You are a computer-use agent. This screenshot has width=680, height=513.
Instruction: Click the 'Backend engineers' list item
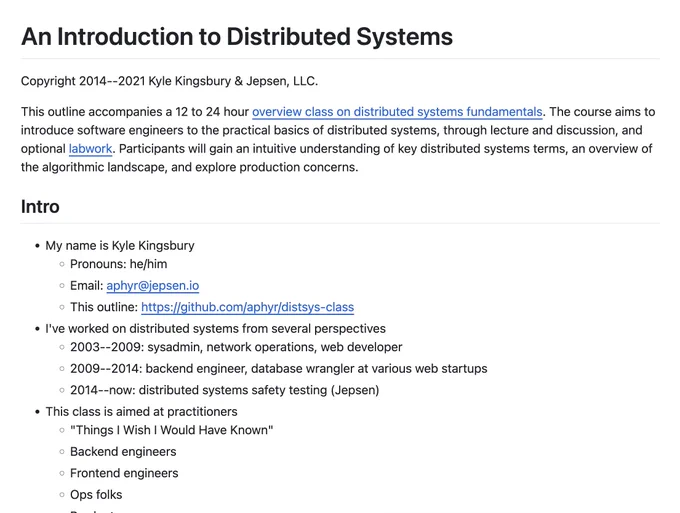tap(123, 452)
